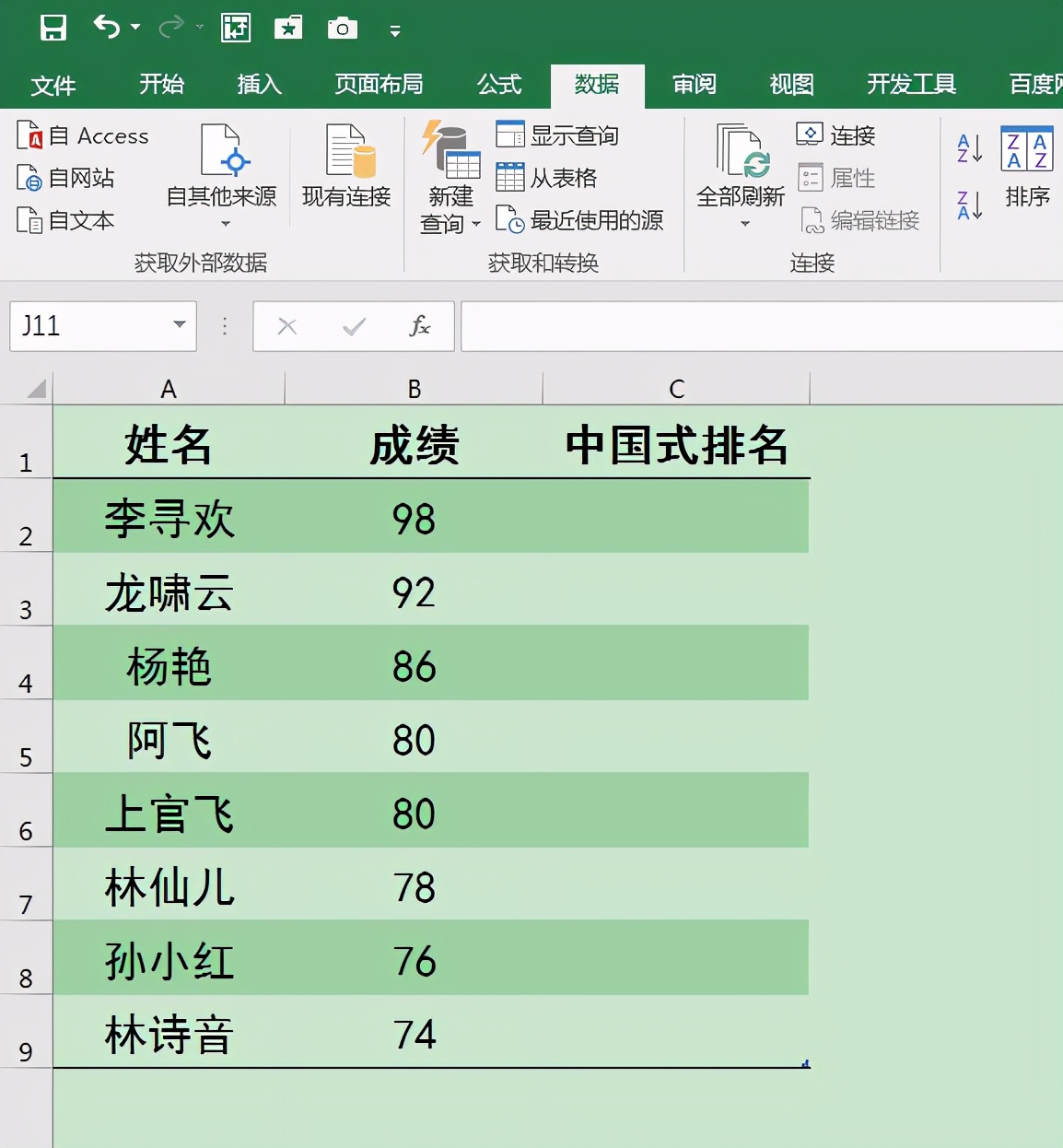Import data using 自网站
Screen dimensions: 1063x1148
click(66, 178)
